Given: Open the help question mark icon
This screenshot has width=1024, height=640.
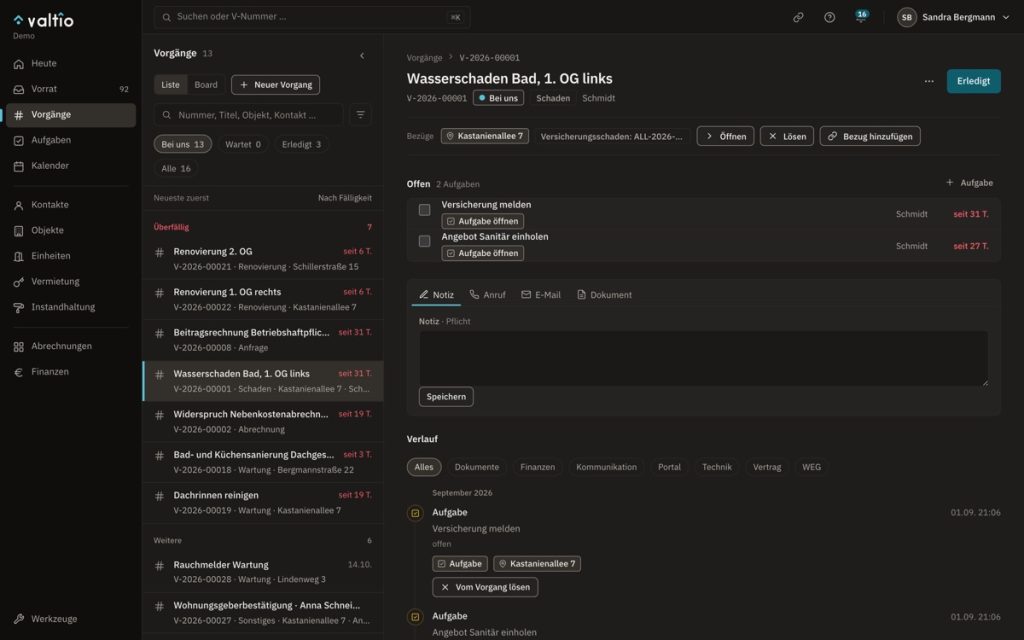Looking at the screenshot, I should click(829, 18).
